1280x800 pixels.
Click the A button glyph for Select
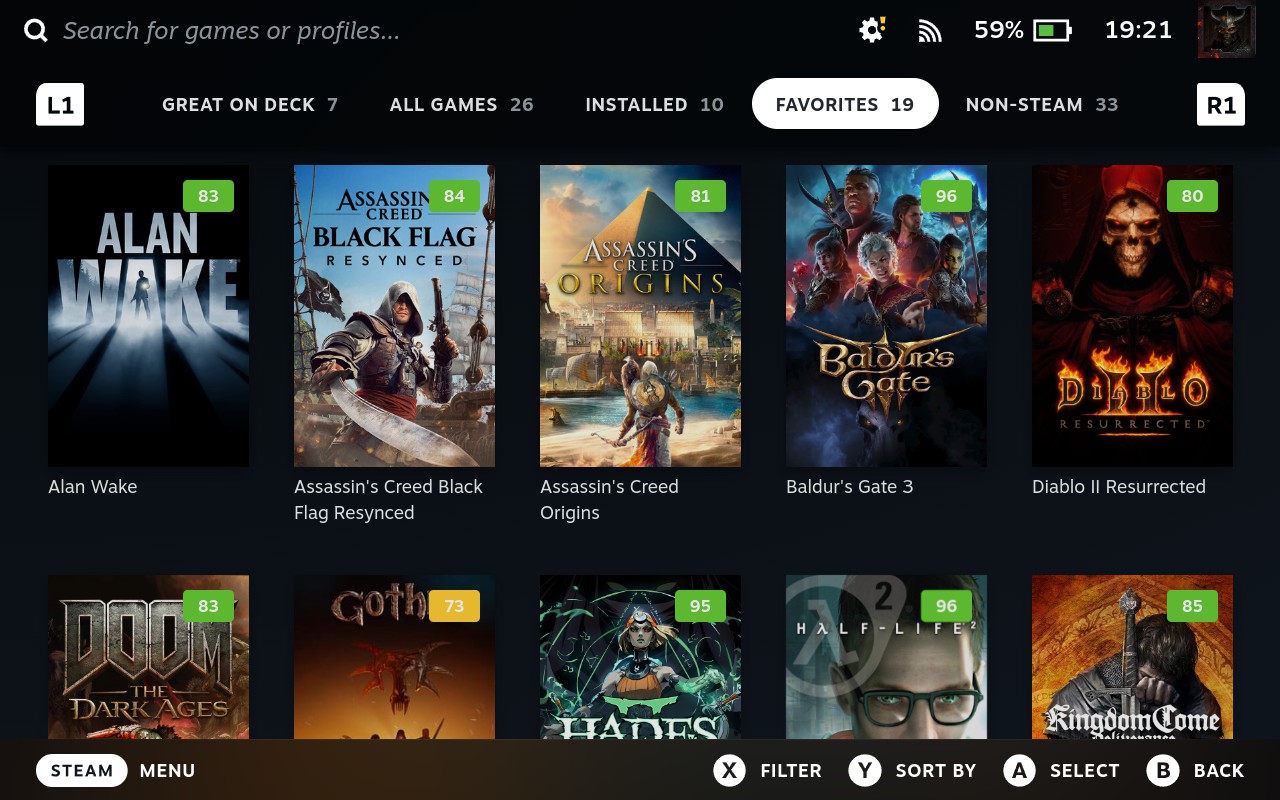pyautogui.click(x=1019, y=771)
